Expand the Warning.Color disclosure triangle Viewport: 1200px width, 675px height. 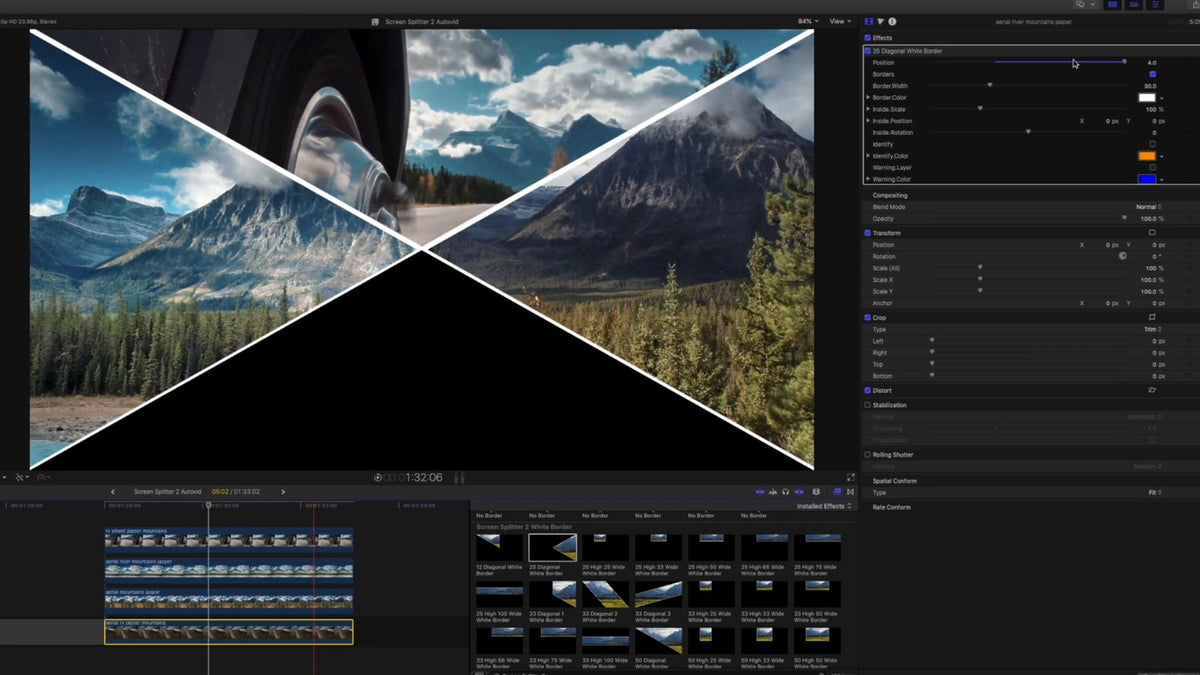click(x=868, y=179)
